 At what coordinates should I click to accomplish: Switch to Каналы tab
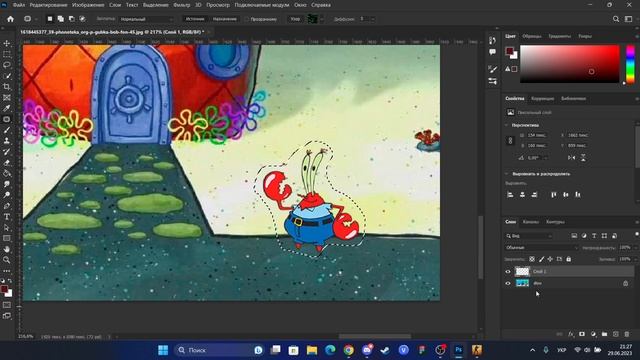(531, 222)
